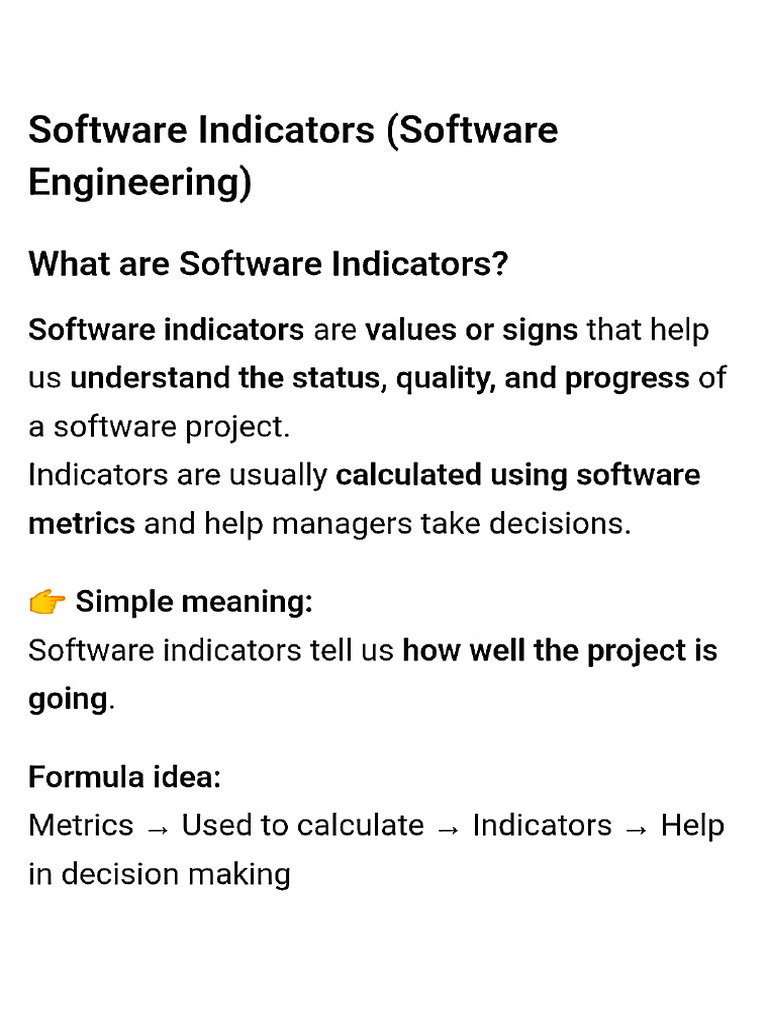The image size is (768, 1024).
Task: Click 'Used to calculate' in the formula
Action: coord(303,825)
